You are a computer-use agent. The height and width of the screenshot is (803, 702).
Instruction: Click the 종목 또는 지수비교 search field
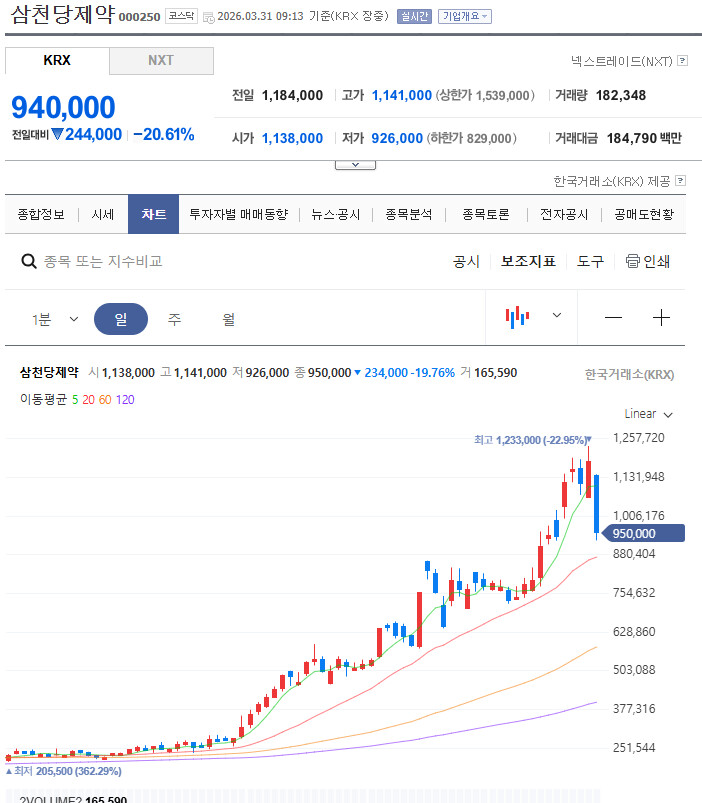click(x=103, y=262)
